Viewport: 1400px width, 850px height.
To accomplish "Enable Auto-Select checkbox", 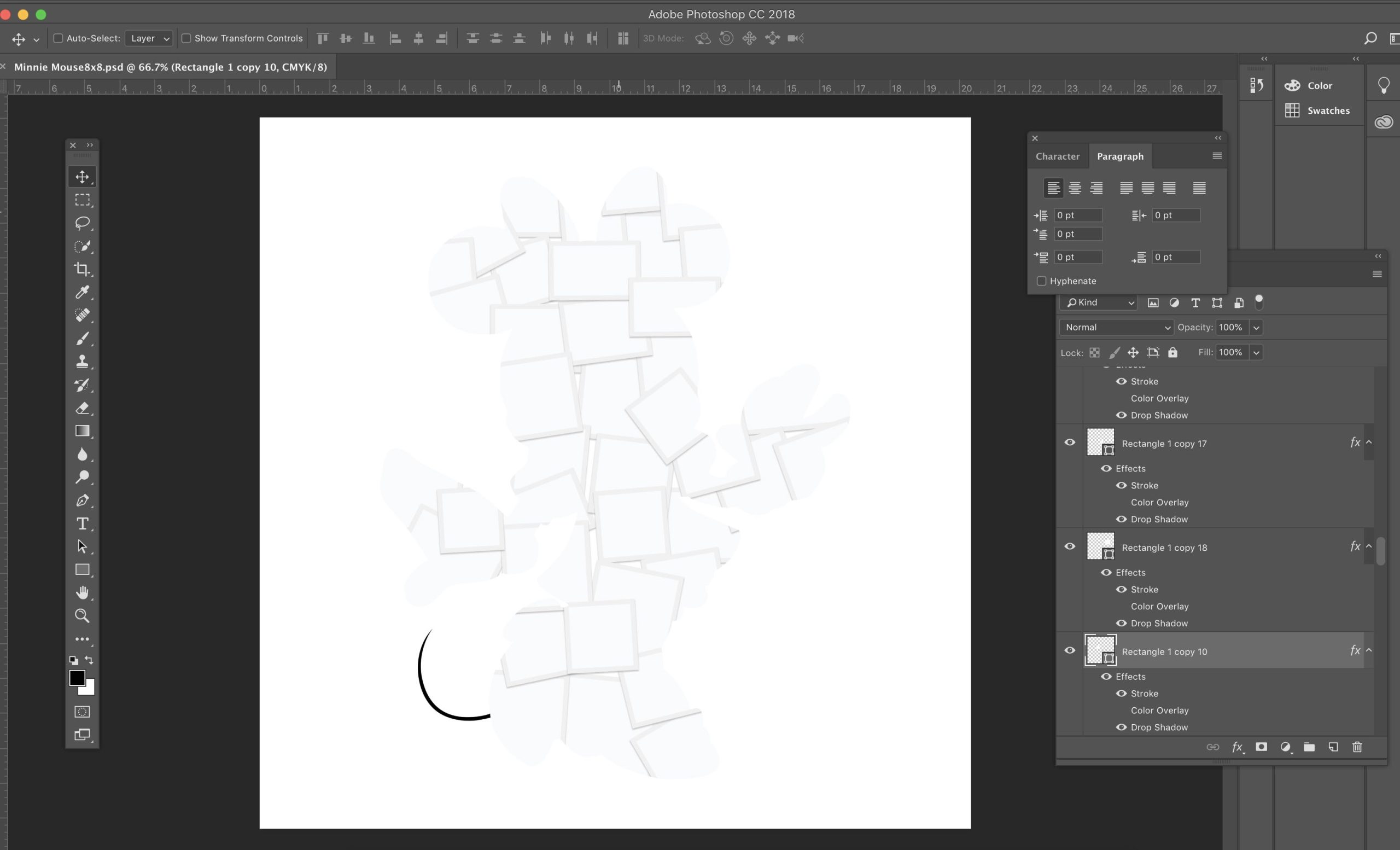I will [58, 38].
